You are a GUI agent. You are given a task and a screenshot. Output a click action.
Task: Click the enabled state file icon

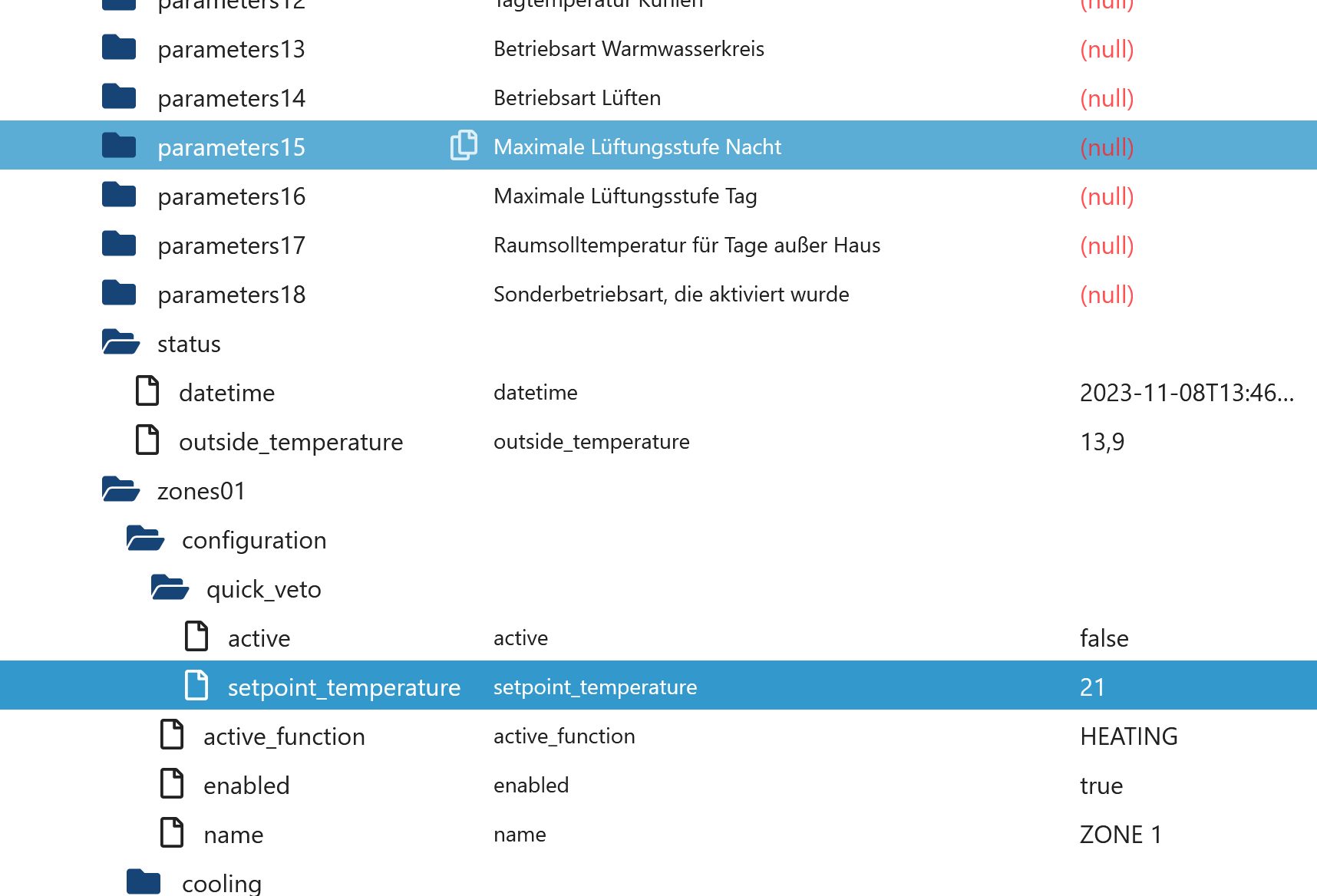(172, 783)
